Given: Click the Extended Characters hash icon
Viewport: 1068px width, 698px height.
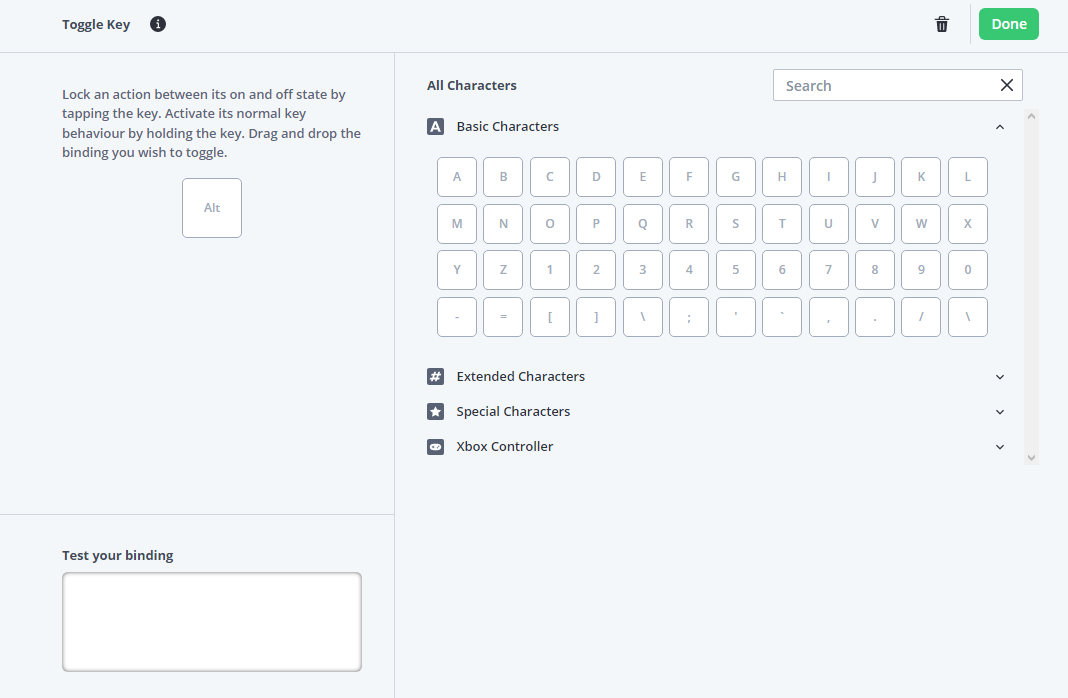Looking at the screenshot, I should (435, 377).
